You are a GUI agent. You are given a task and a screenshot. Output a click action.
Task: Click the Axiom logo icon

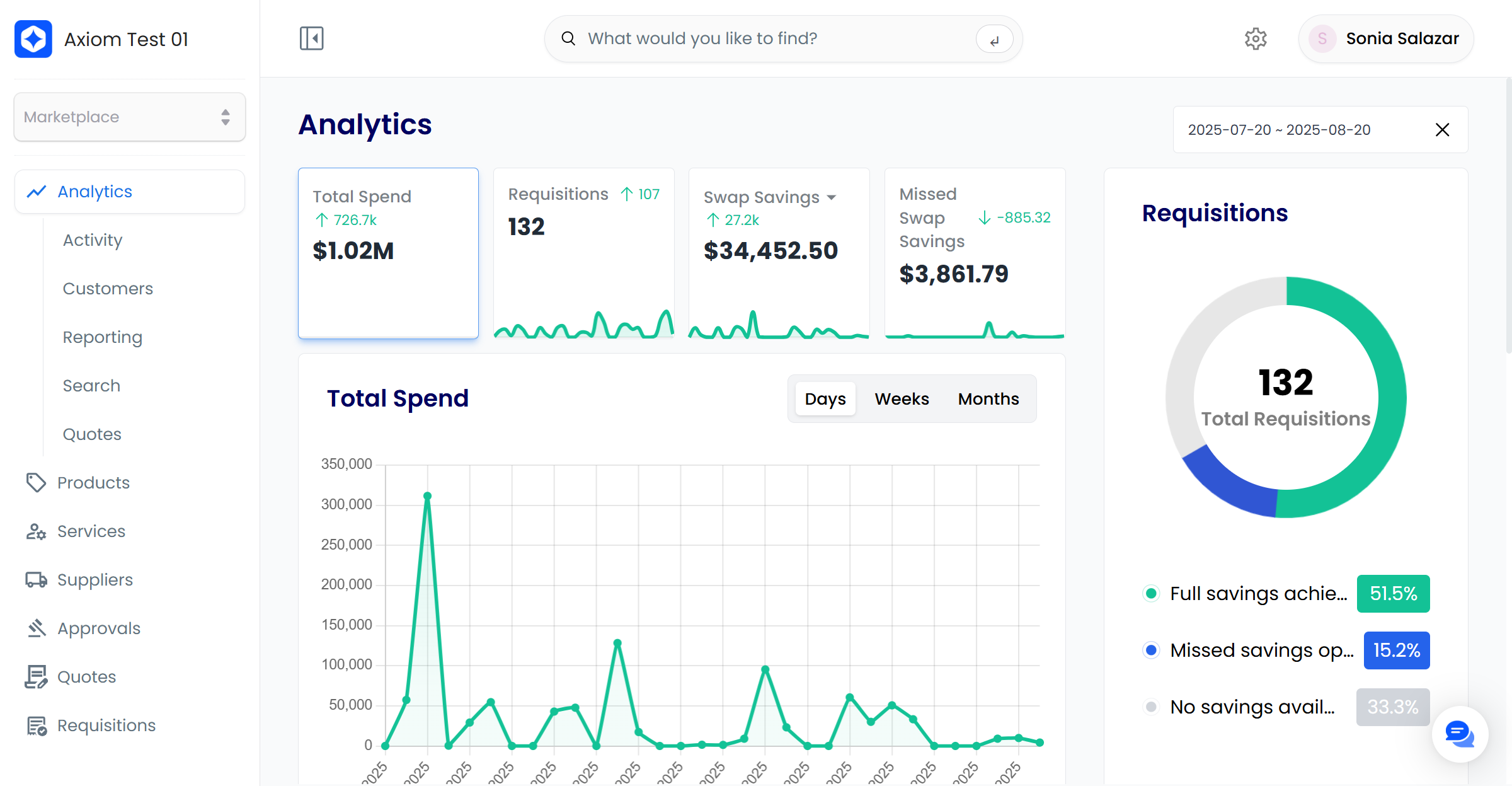pos(33,39)
